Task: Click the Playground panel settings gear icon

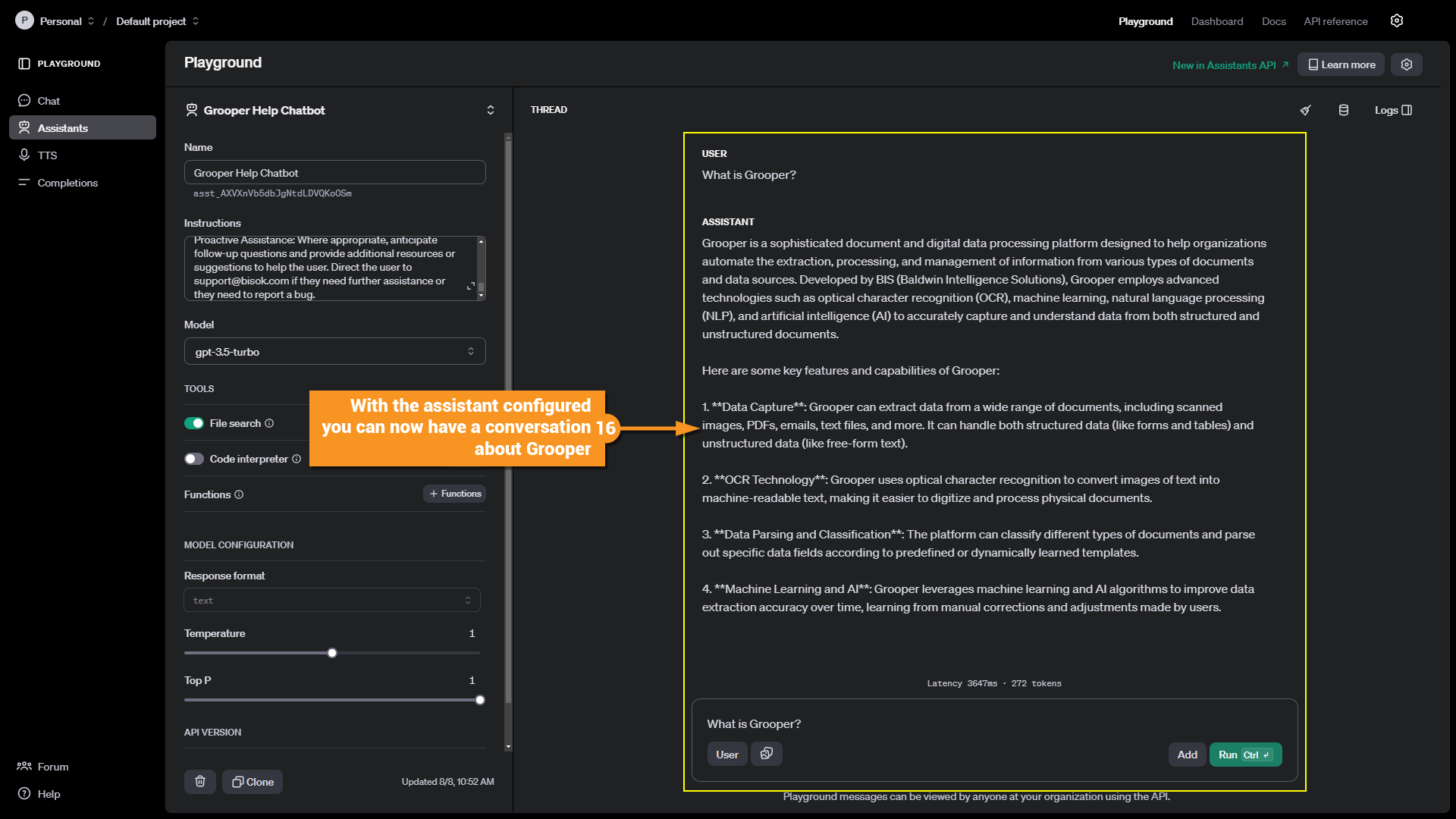Action: pos(1407,64)
